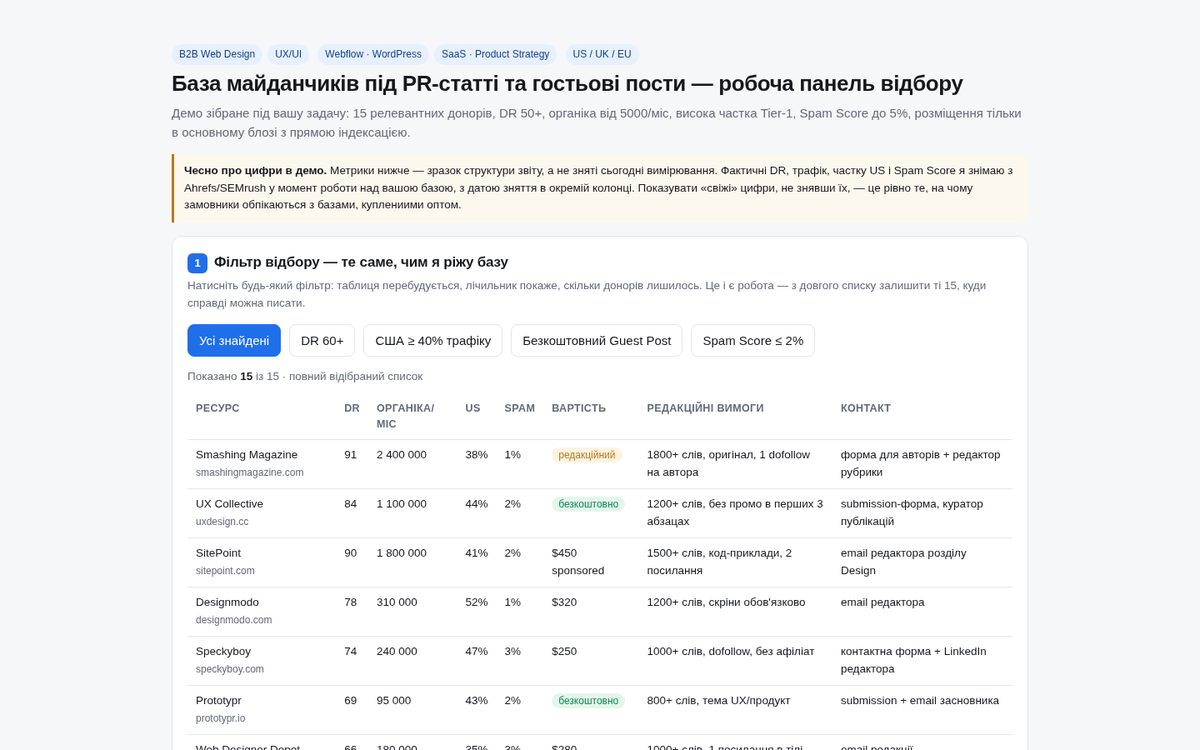The height and width of the screenshot is (750, 1200).
Task: Click the 'speckyboy.com' domain text
Action: pos(230,668)
